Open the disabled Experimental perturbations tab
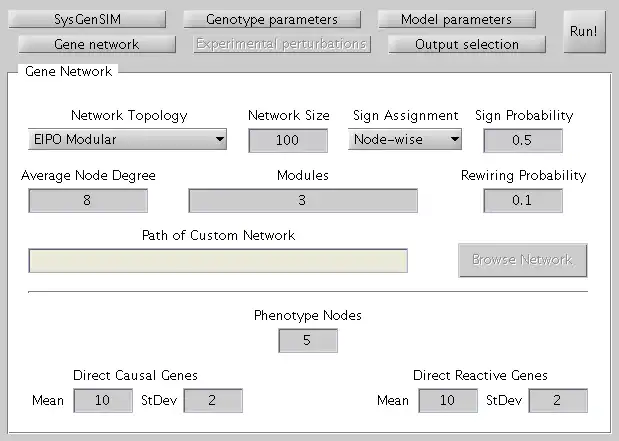The width and height of the screenshot is (619, 441). [x=282, y=44]
